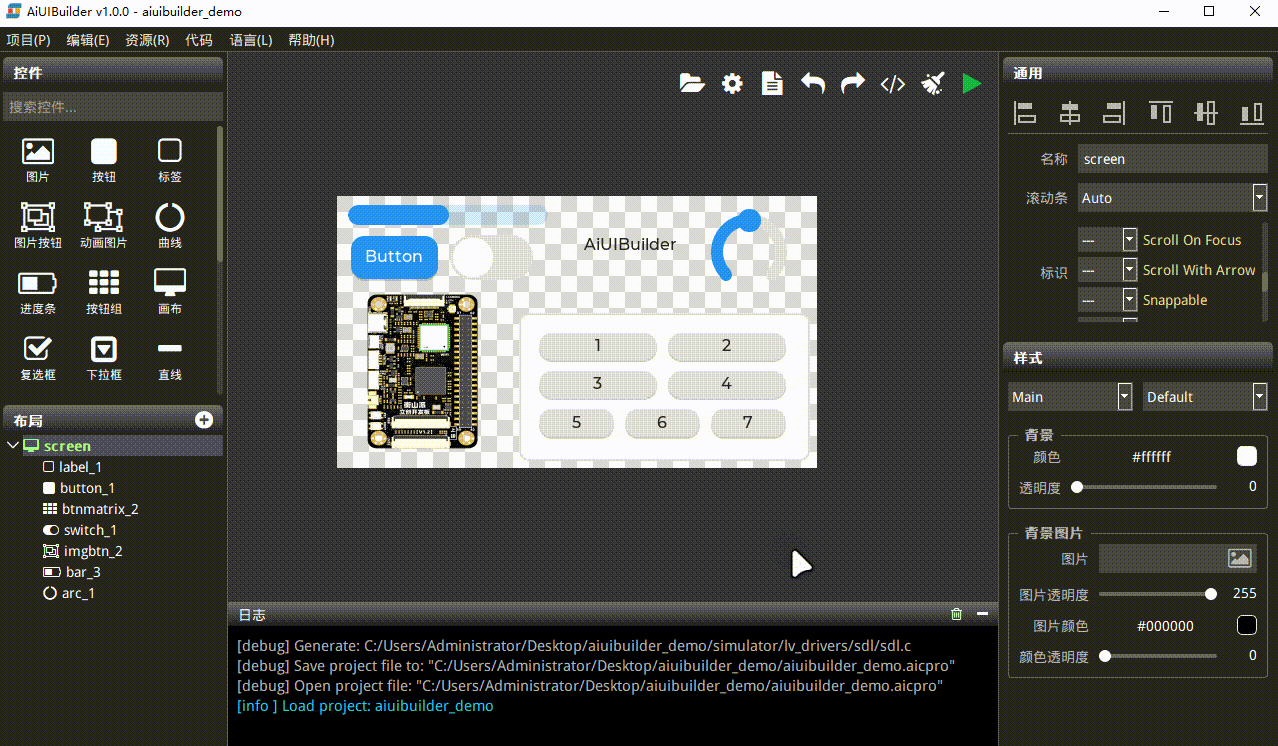The height and width of the screenshot is (746, 1278).
Task: Click the clean build broom icon
Action: (x=932, y=84)
